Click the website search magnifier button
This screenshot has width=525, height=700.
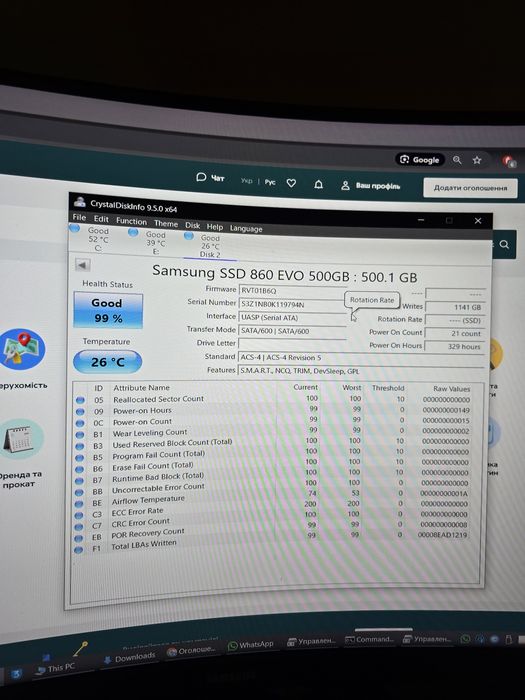click(x=504, y=244)
